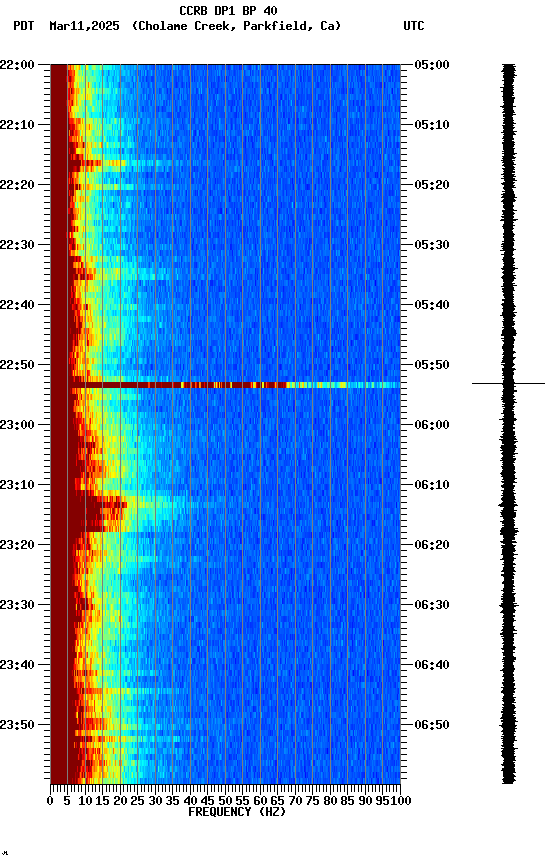Click the 23:20 PDT time label

[x=17, y=546]
